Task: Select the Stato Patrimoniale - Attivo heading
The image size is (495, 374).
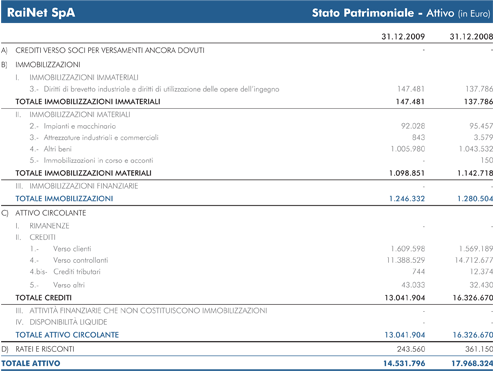Action: (x=383, y=13)
